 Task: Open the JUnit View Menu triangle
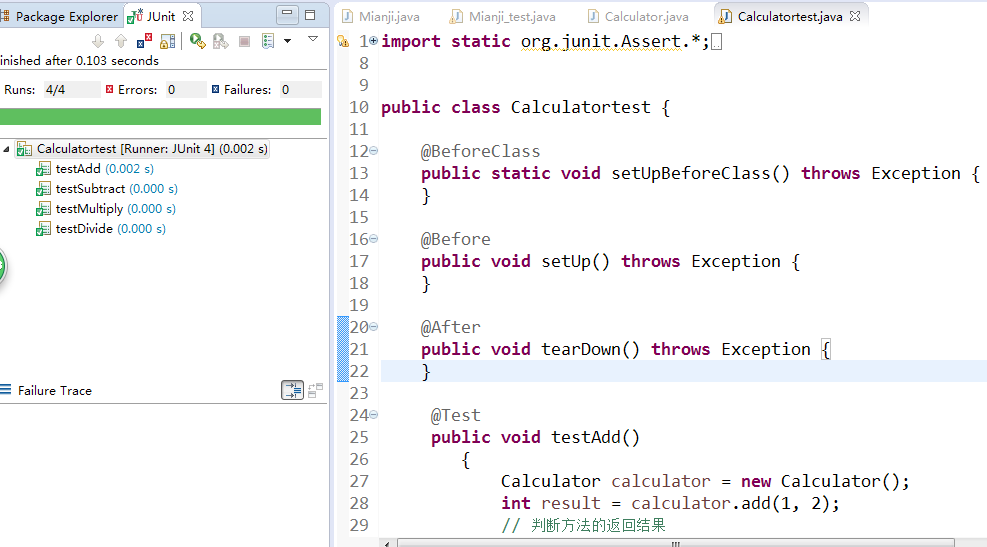(313, 39)
